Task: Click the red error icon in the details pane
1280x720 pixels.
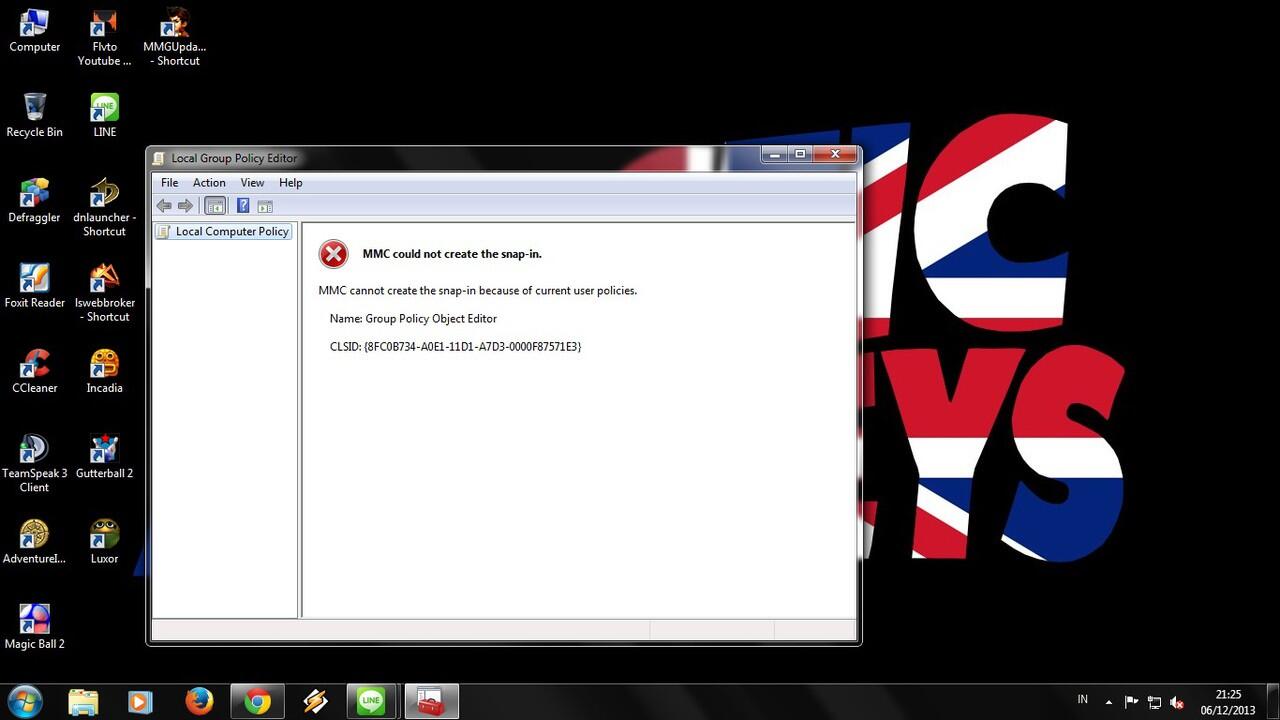Action: (333, 254)
